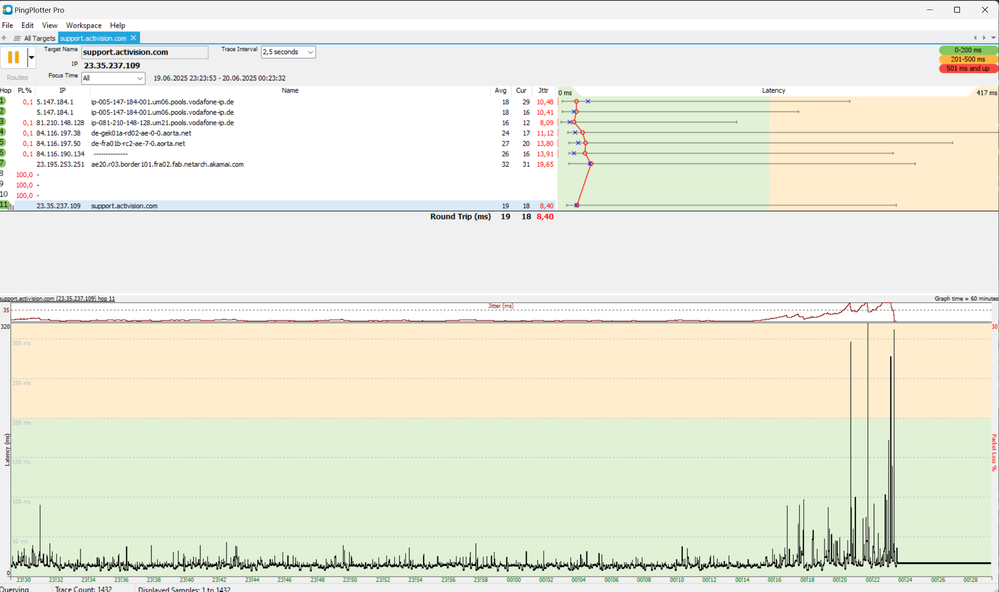This screenshot has height=592, width=999.
Task: Click the Avg column header
Action: point(501,90)
